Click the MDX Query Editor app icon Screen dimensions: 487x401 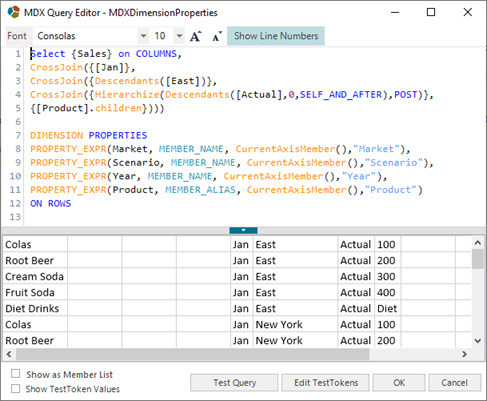pos(14,12)
